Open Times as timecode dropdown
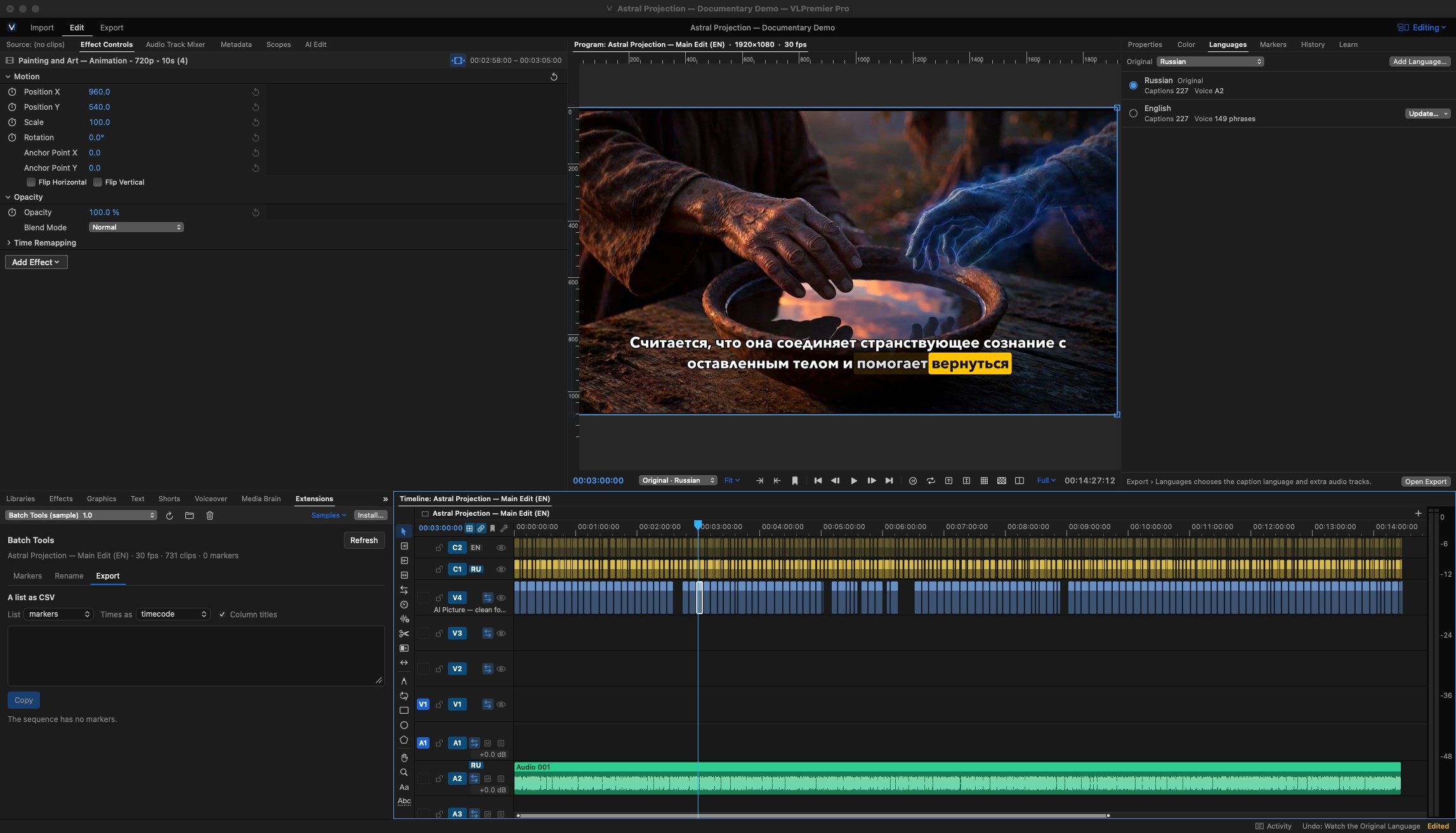Viewport: 1456px width, 833px height. coord(173,614)
